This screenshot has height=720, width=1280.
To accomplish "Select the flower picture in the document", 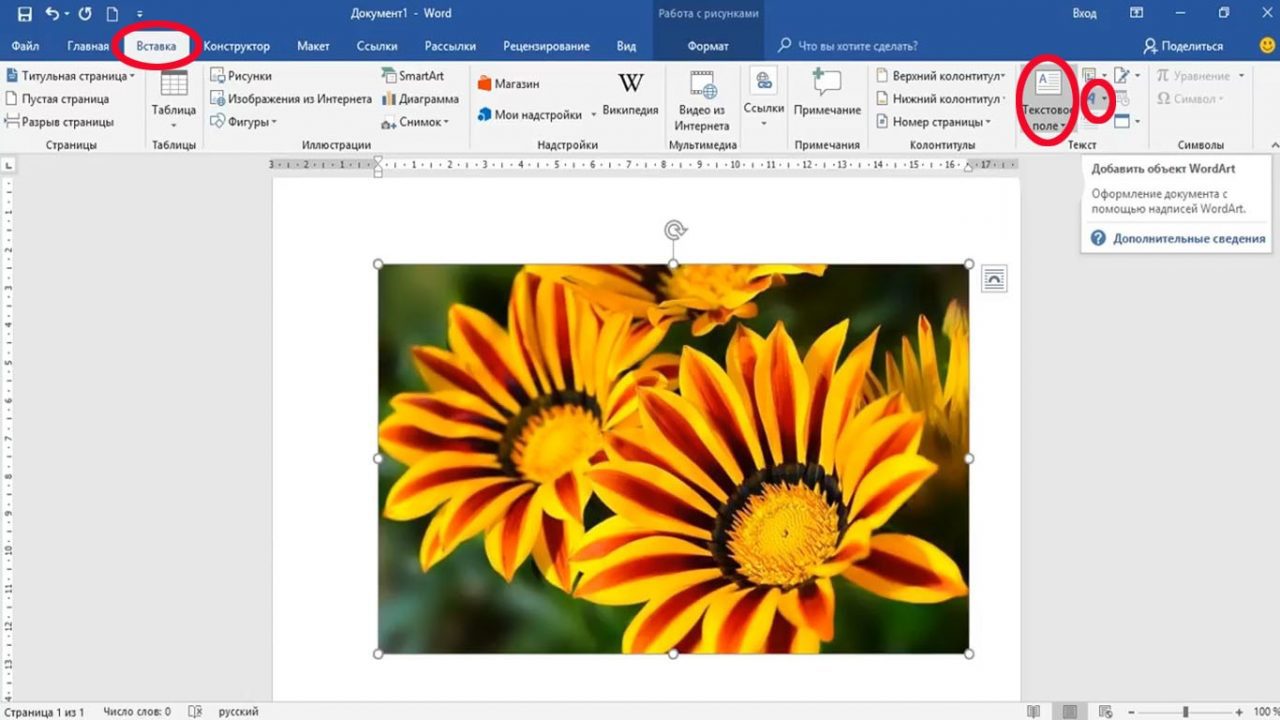I will (673, 459).
